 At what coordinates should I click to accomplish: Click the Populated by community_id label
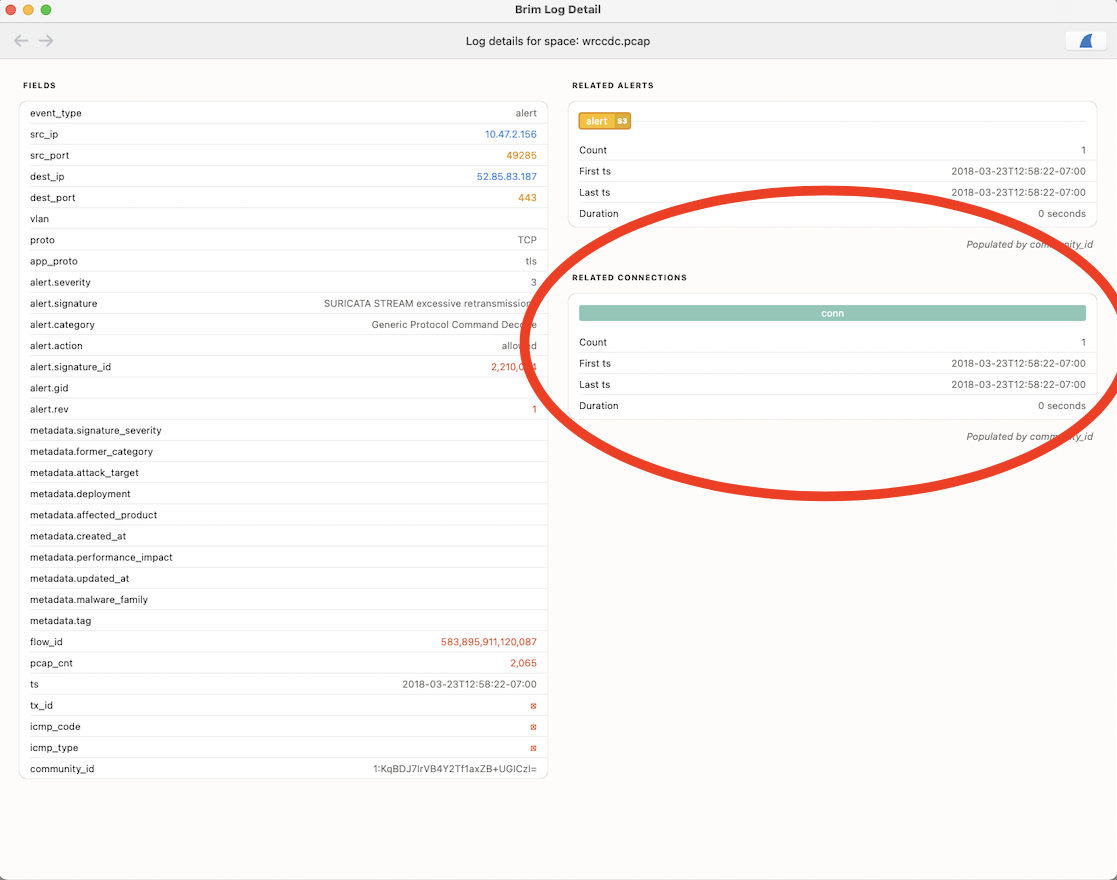coord(1028,243)
